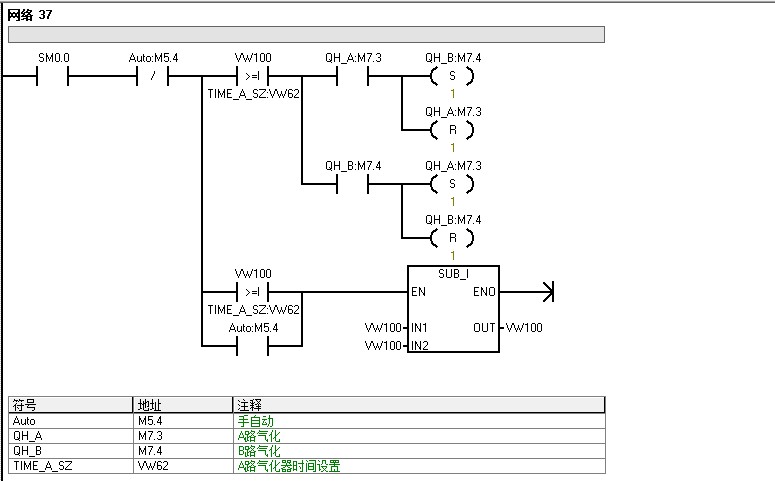Click the Auto:M5.4 normally closed contact
This screenshot has width=775, height=481.
[153, 76]
